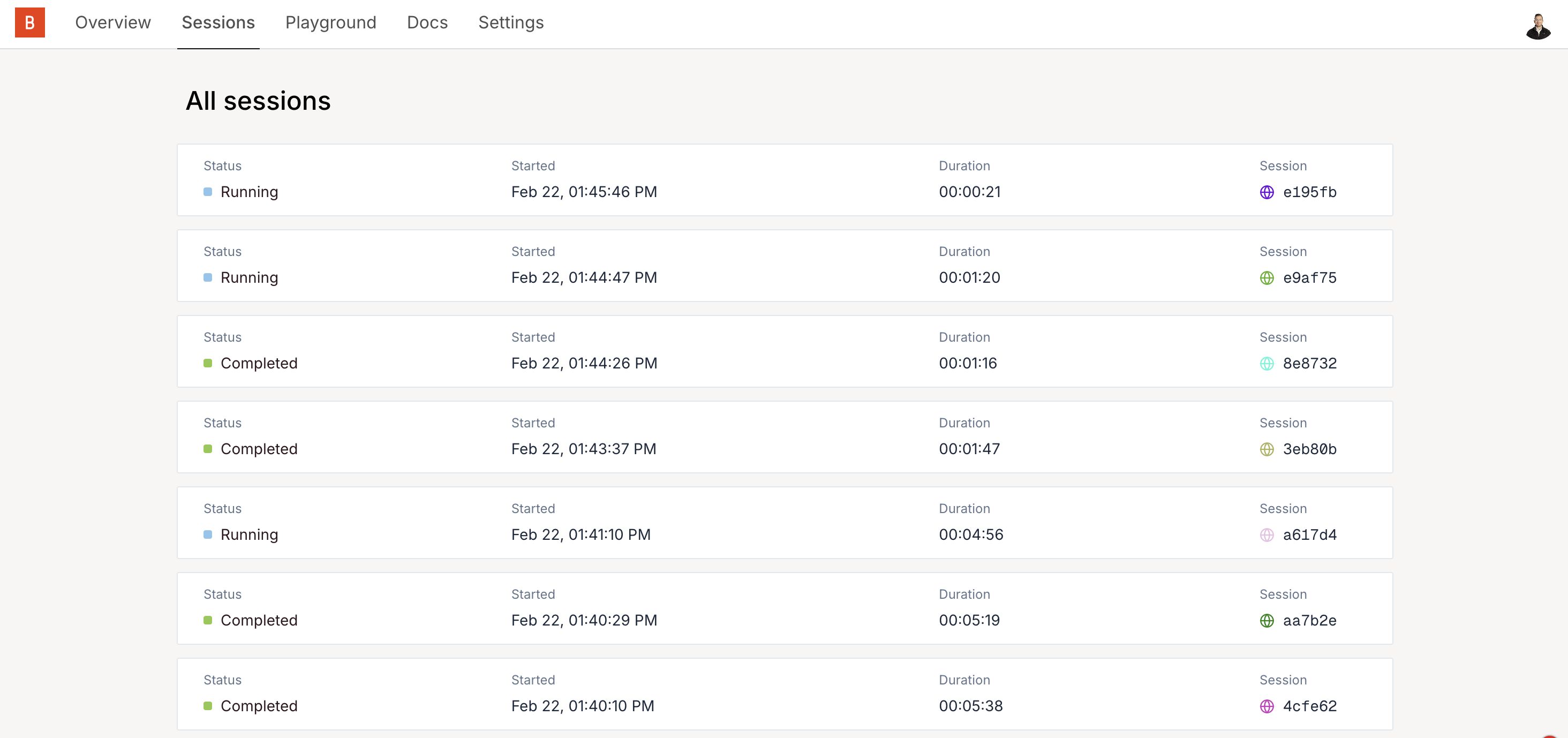This screenshot has width=1568, height=738.
Task: Click the orange B logo icon
Action: pos(30,22)
